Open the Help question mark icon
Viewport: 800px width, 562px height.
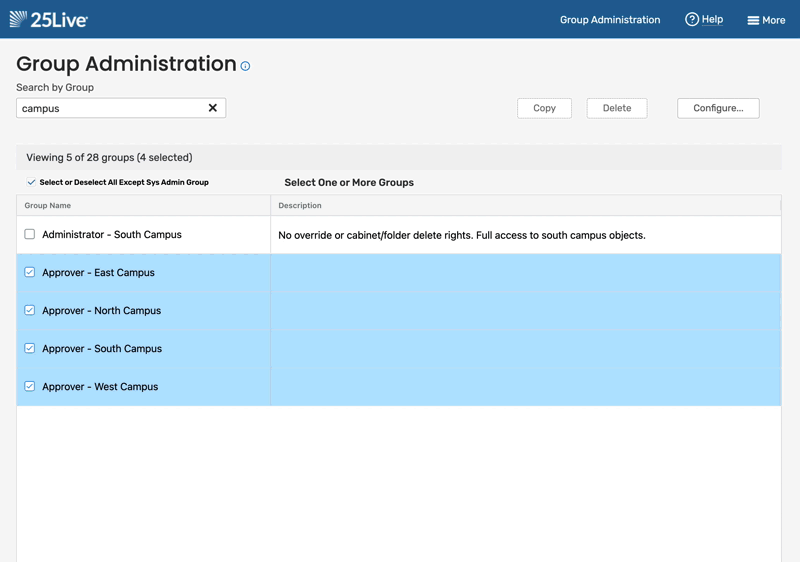coord(691,19)
